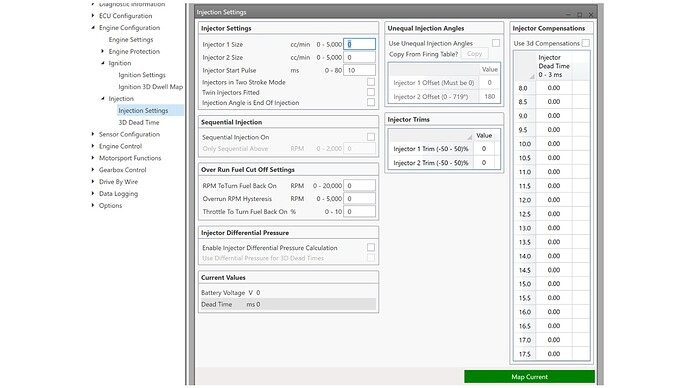
Task: Select Injector 1 Offset value cell
Action: point(489,83)
